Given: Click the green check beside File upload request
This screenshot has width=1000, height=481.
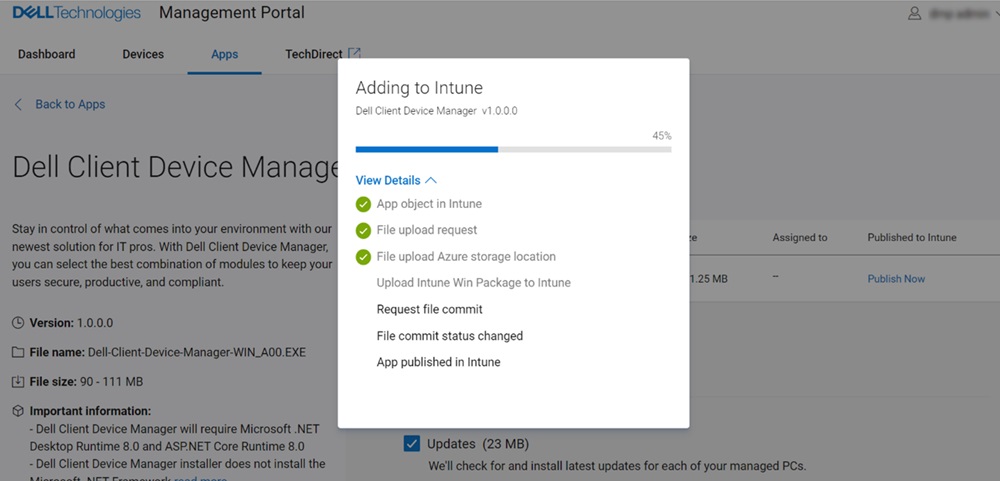Looking at the screenshot, I should pyautogui.click(x=363, y=230).
